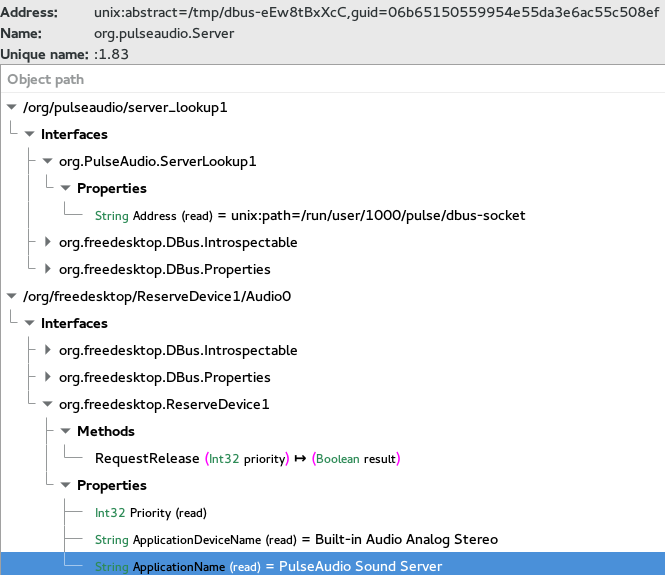This screenshot has width=665, height=575.
Task: Collapse Properties under org.PulseAudio.ServerLookup1
Action: (65, 188)
